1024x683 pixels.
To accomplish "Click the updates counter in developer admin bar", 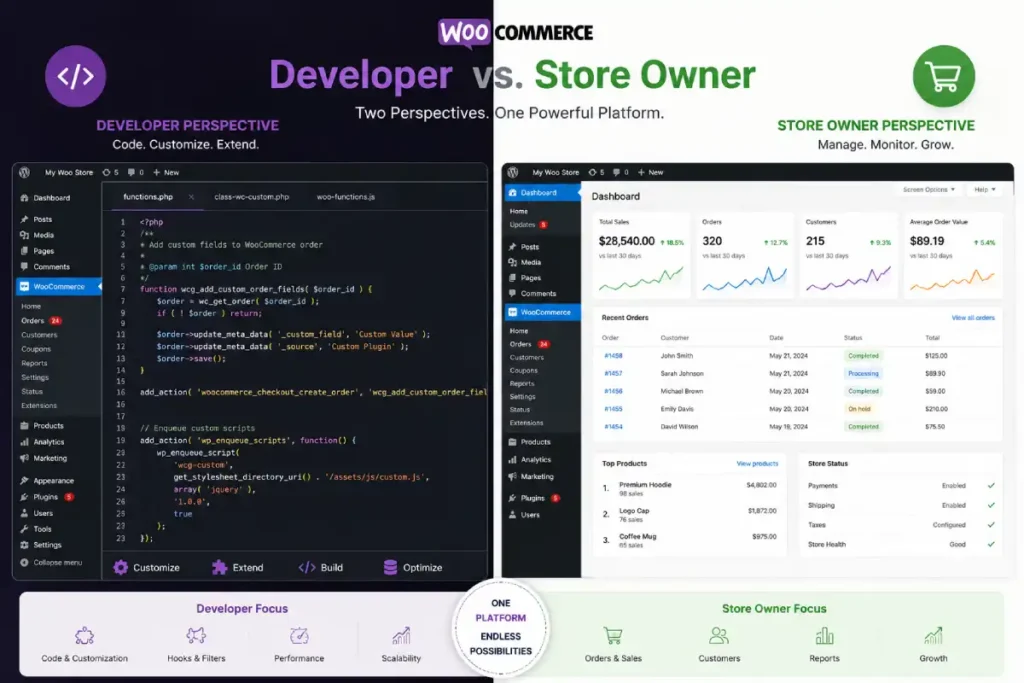I will click(x=110, y=172).
